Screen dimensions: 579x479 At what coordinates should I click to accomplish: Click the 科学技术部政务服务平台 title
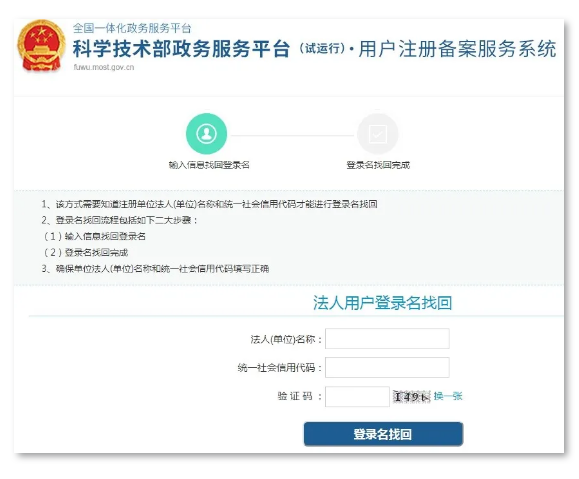click(x=181, y=48)
